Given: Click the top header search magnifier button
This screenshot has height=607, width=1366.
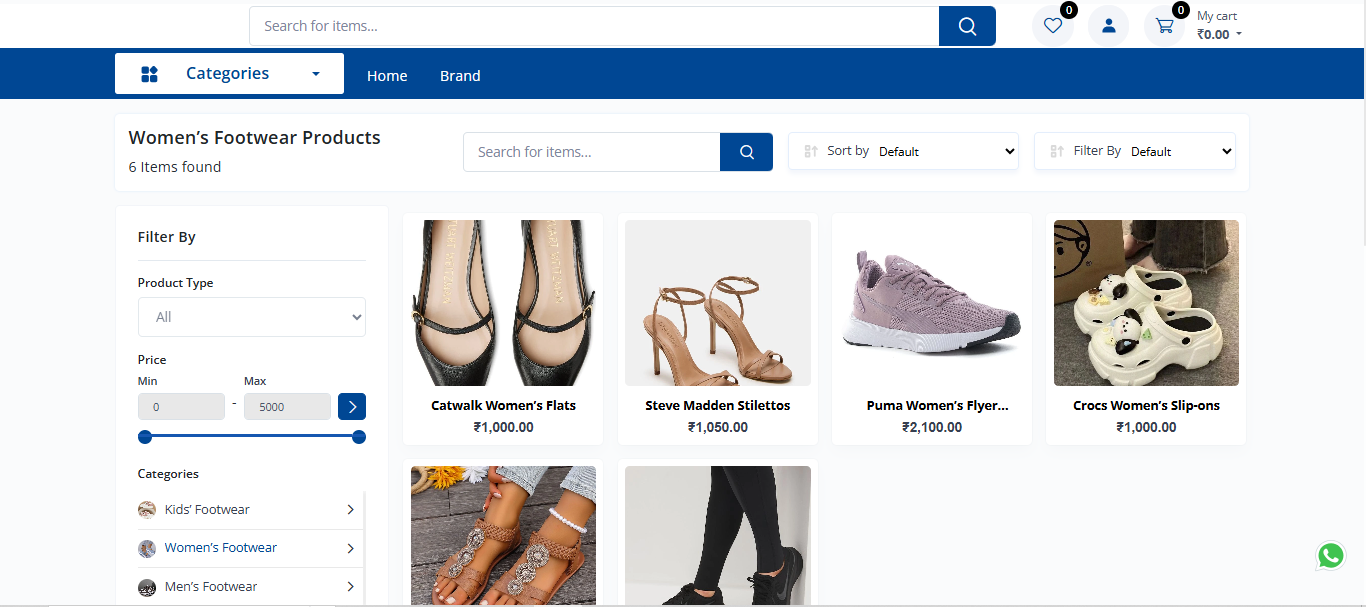Looking at the screenshot, I should pyautogui.click(x=967, y=26).
